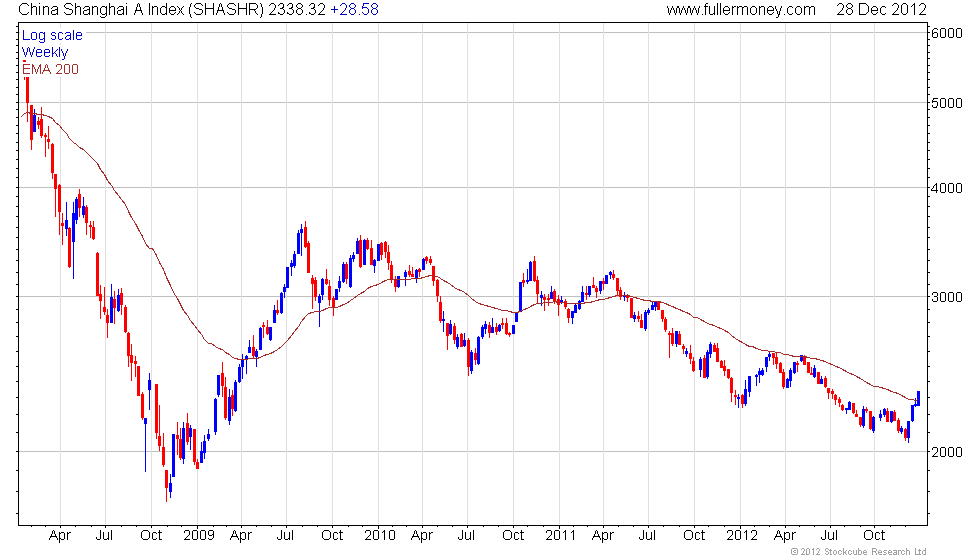Click the change value +28.58

tap(354, 9)
